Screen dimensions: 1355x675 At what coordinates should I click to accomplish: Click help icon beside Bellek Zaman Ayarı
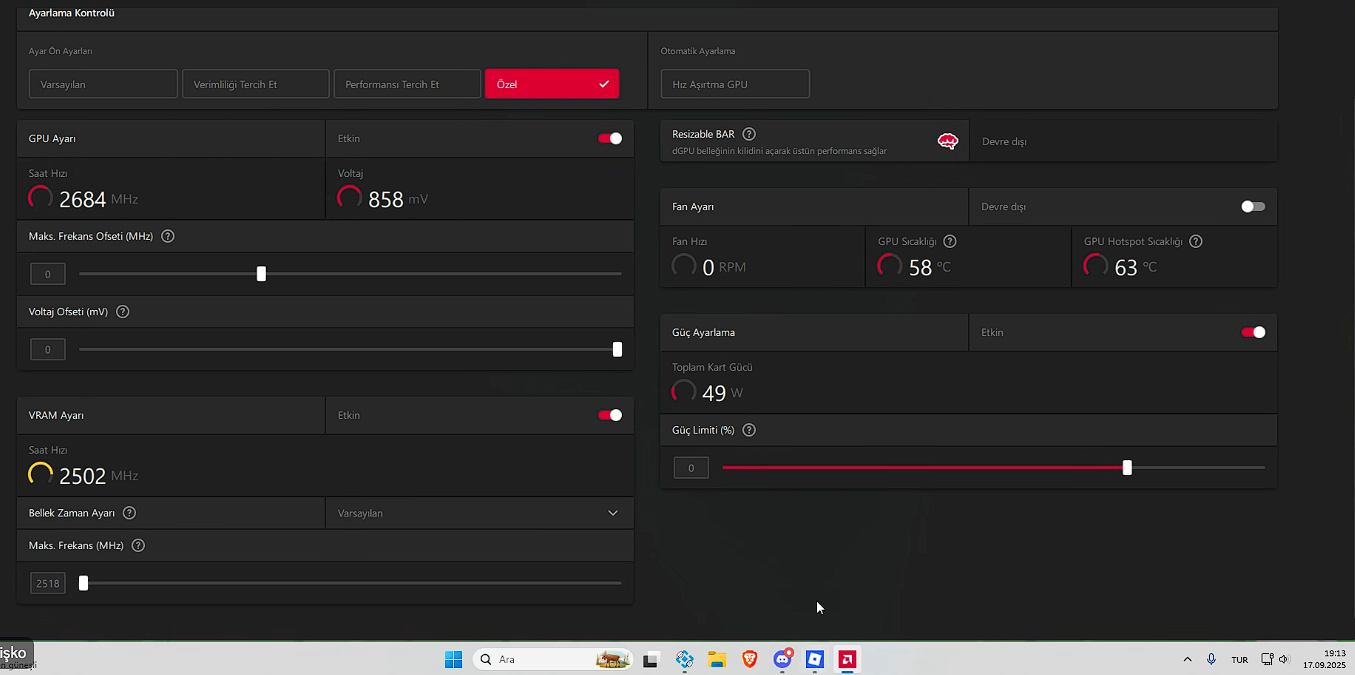129,513
